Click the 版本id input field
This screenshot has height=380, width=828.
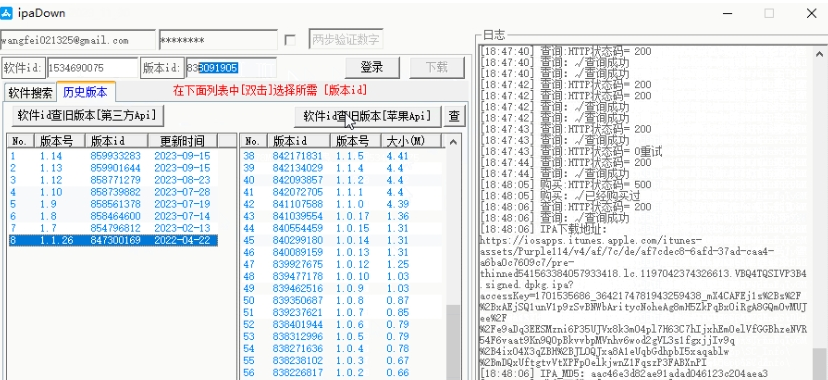(231, 68)
